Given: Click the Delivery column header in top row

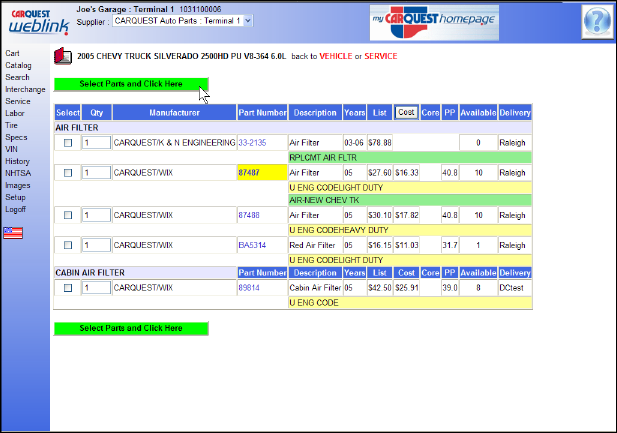Looking at the screenshot, I should (x=515, y=113).
